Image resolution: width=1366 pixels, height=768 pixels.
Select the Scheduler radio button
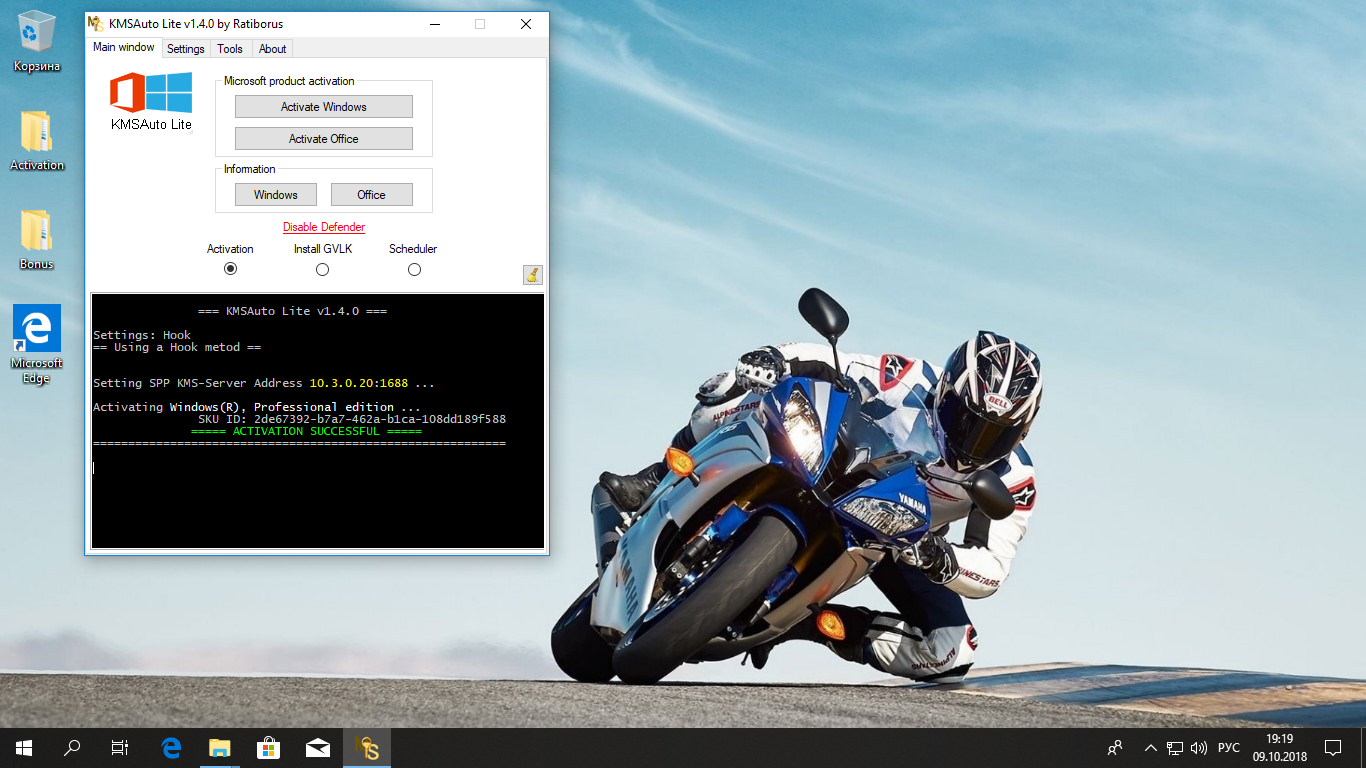pos(414,269)
